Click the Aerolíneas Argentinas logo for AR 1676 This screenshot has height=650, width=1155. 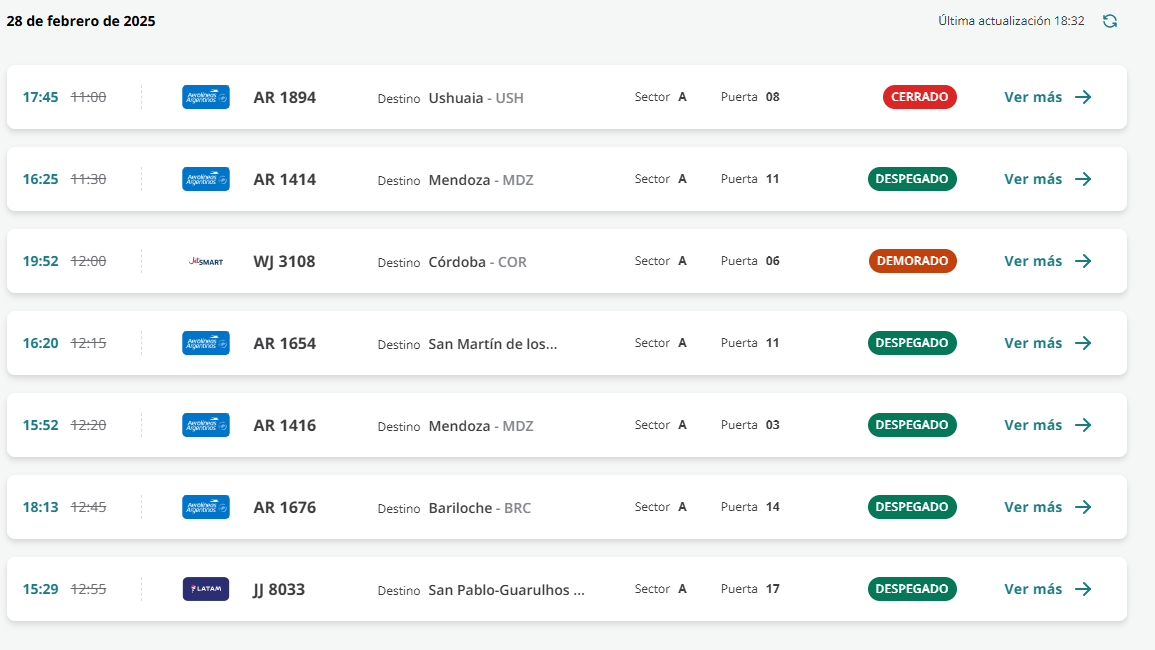click(x=206, y=507)
